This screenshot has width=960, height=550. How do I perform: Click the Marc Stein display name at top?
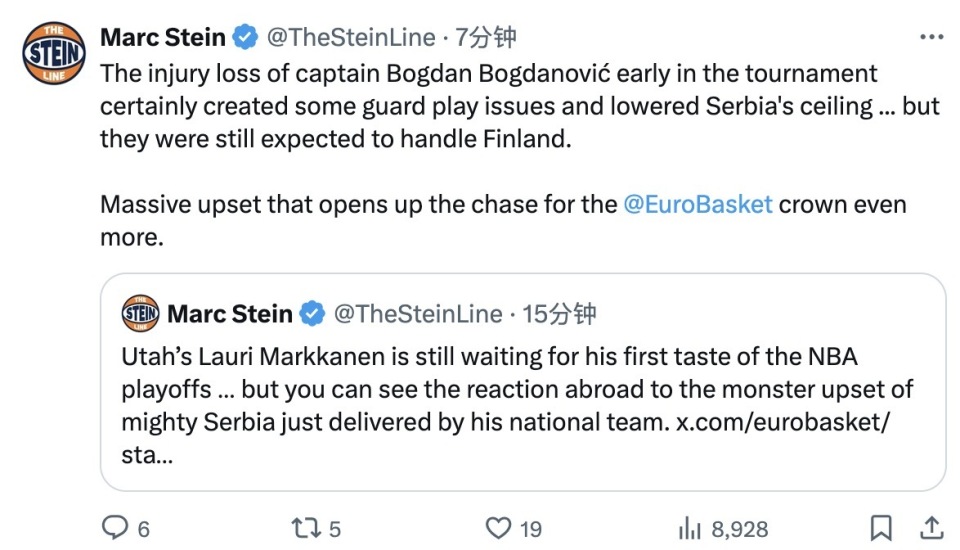[x=163, y=38]
